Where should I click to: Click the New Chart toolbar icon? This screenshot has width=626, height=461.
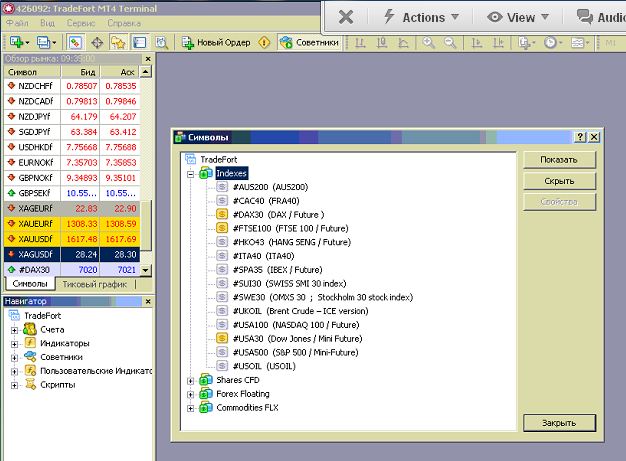pos(19,42)
